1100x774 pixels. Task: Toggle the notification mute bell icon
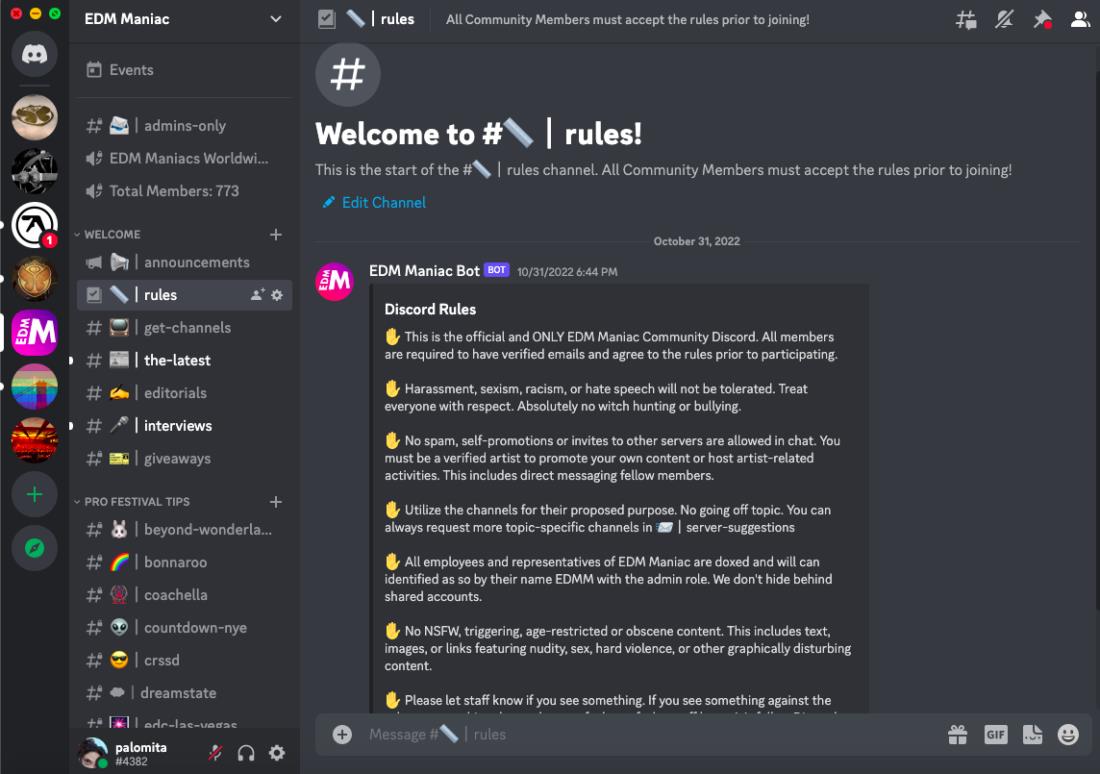(x=1004, y=18)
